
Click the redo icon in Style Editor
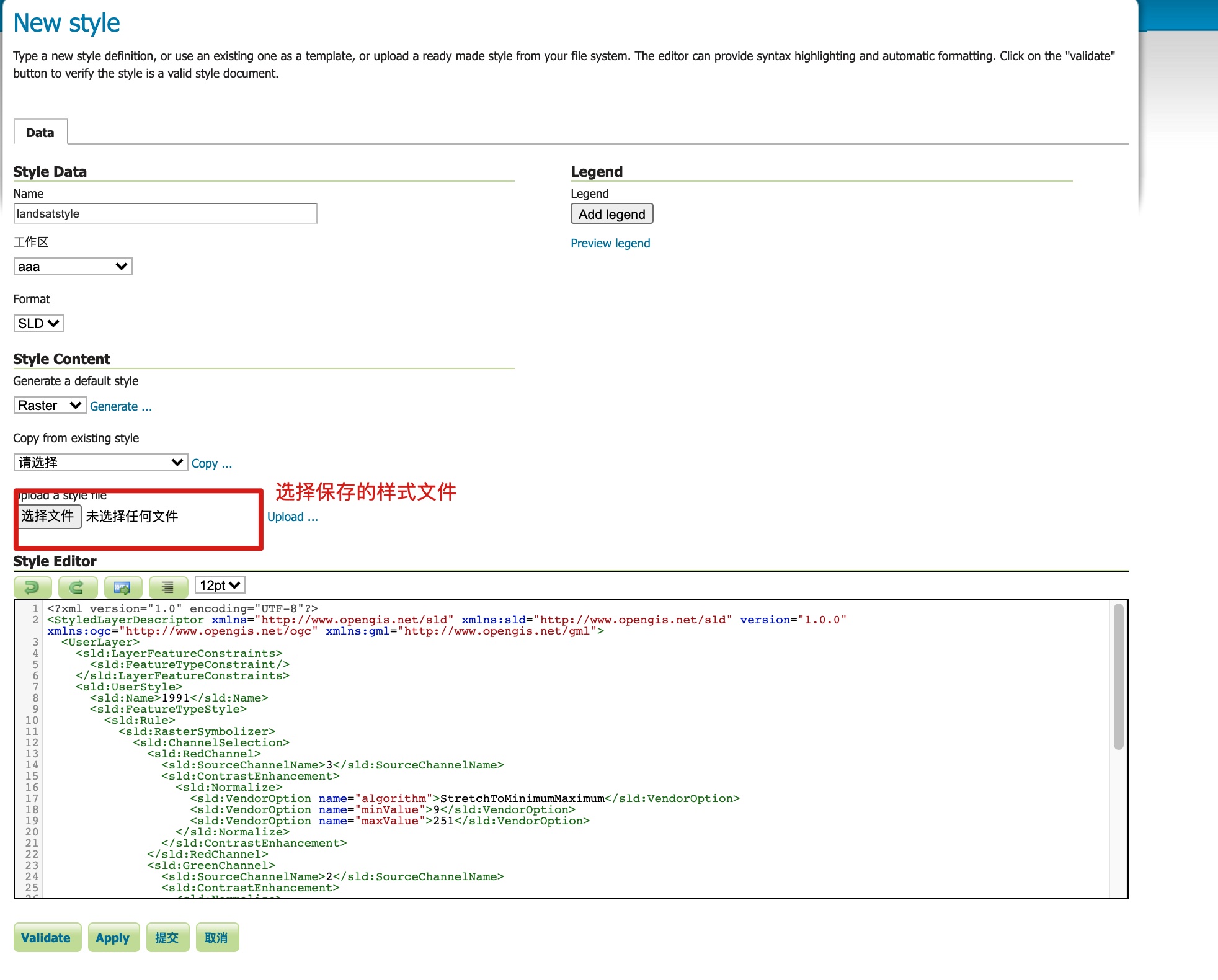click(78, 586)
